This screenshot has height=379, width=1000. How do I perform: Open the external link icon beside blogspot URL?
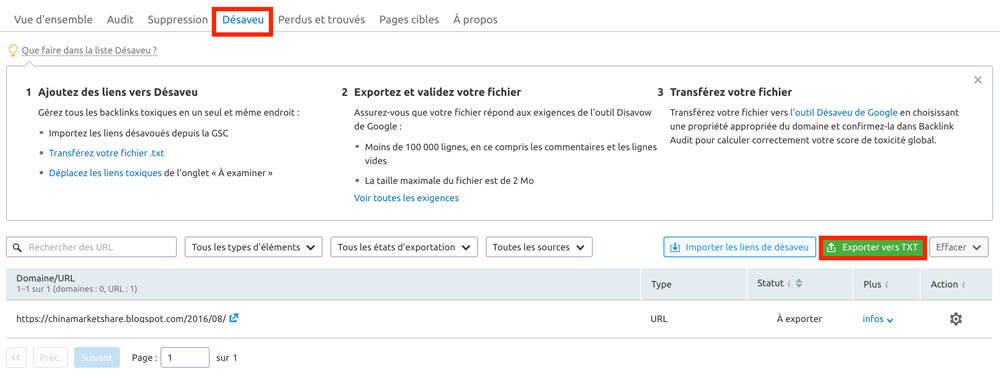pos(234,318)
